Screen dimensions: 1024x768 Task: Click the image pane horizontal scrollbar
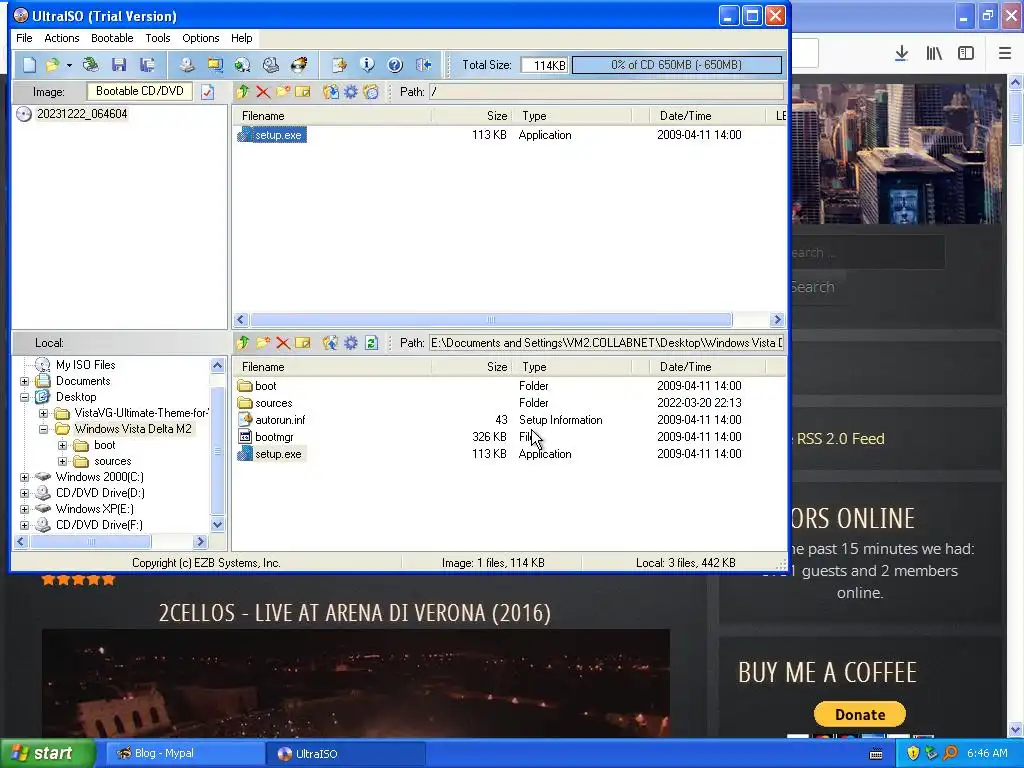click(491, 320)
